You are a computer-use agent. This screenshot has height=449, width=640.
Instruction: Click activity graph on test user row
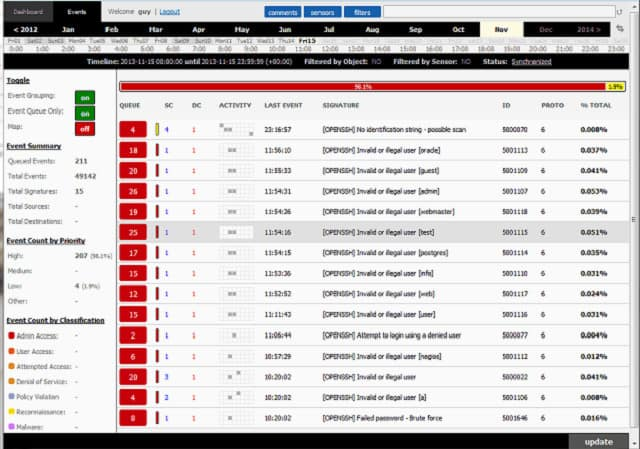tap(236, 232)
